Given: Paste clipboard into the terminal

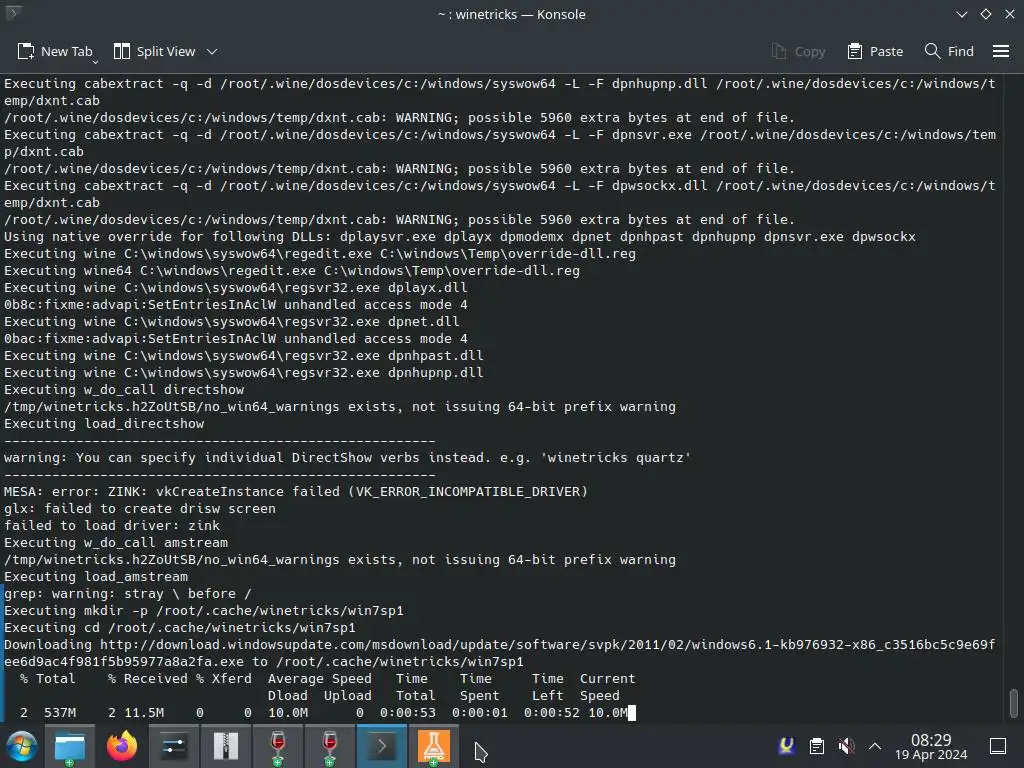Looking at the screenshot, I should (875, 51).
